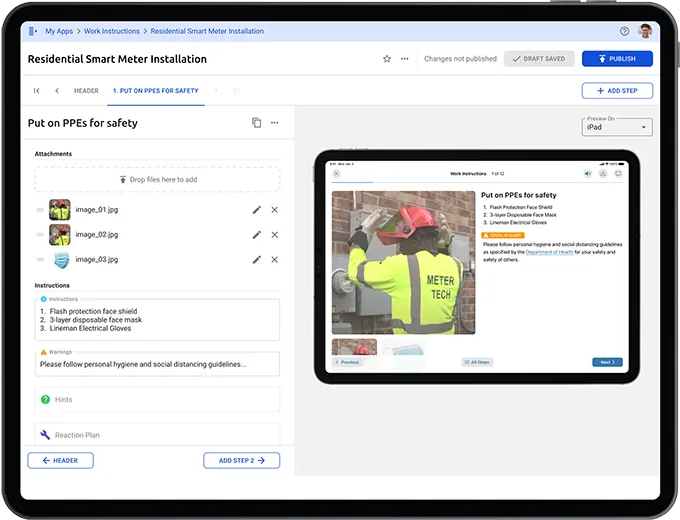Open All Steps in preview
The image size is (680, 520).
(477, 362)
